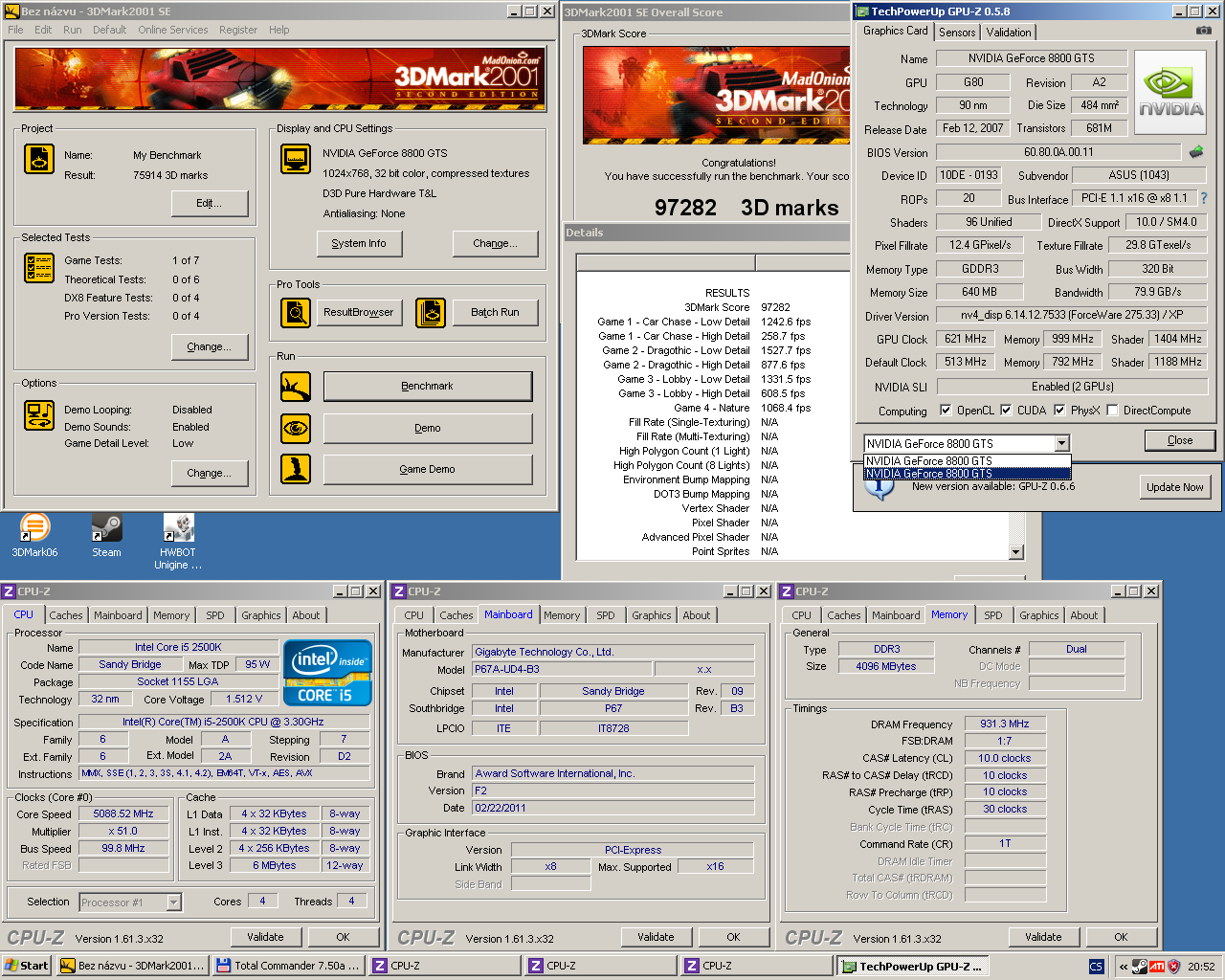Click the Game Demo joystick icon
Viewport: 1225px width, 980px height.
point(296,469)
